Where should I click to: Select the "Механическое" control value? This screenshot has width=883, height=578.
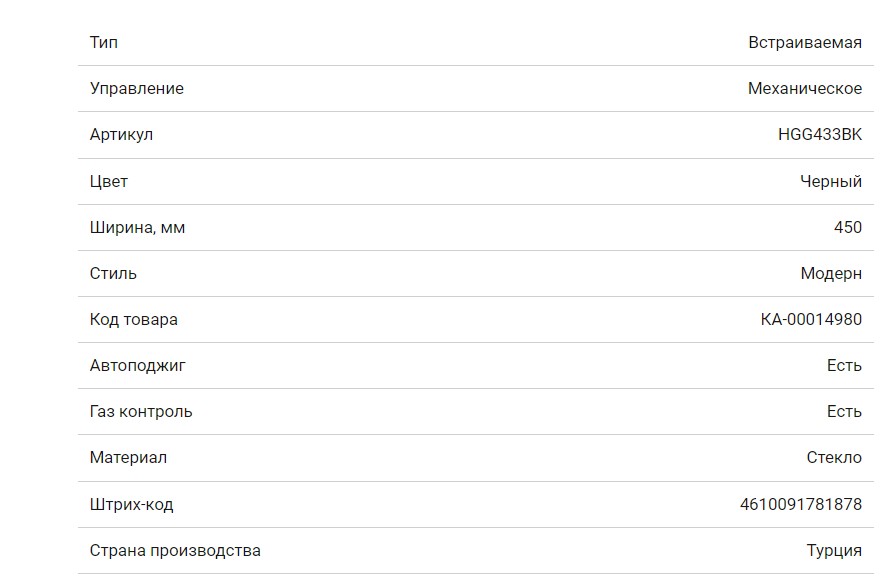(804, 89)
